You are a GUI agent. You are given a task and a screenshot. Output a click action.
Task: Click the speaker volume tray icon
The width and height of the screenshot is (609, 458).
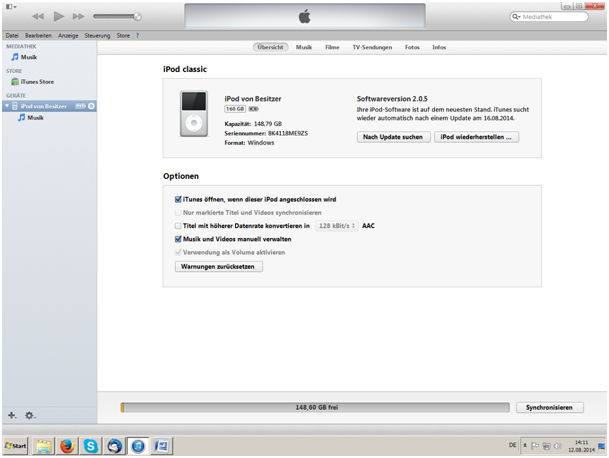[x=557, y=446]
